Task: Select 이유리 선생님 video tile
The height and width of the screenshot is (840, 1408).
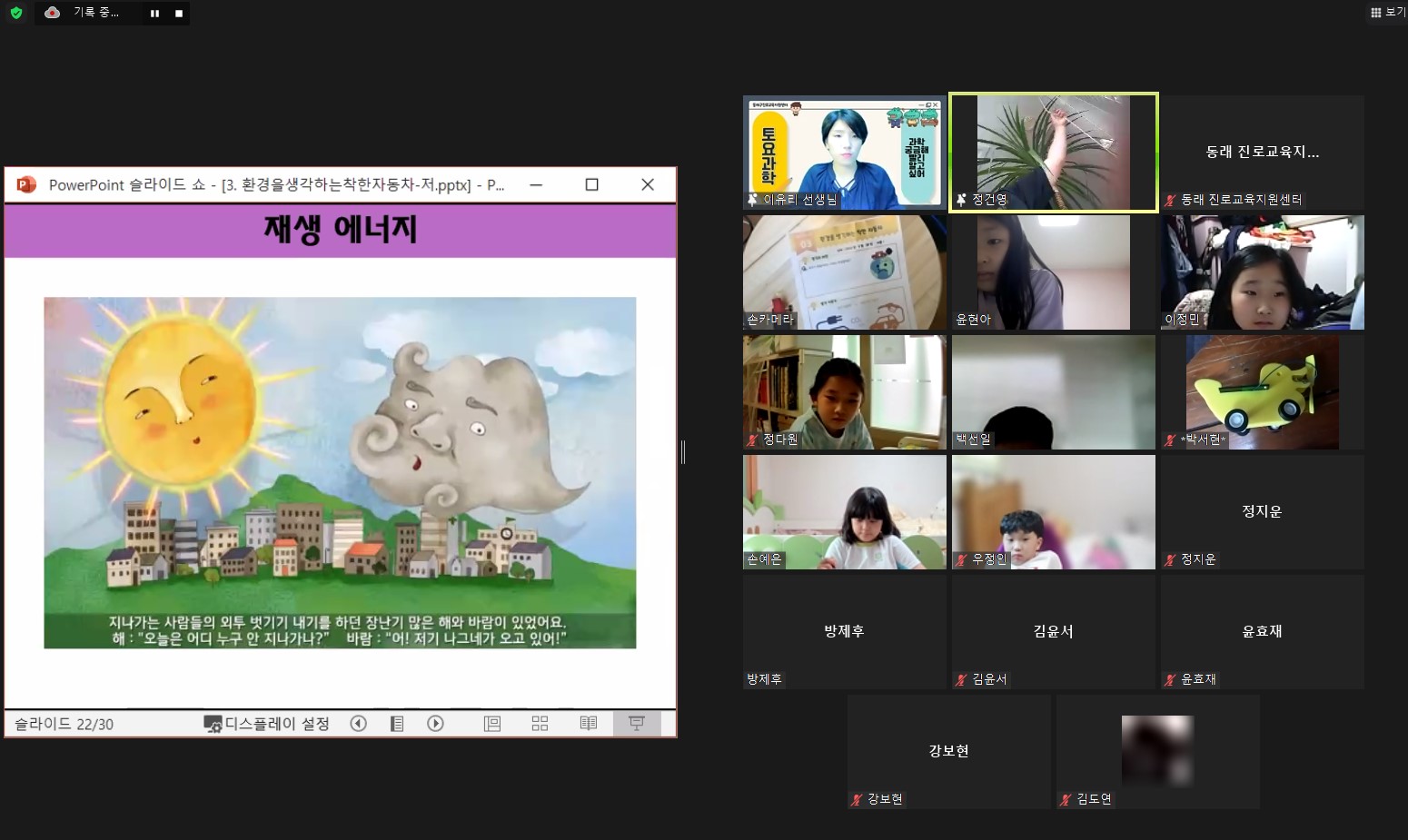Action: (845, 153)
